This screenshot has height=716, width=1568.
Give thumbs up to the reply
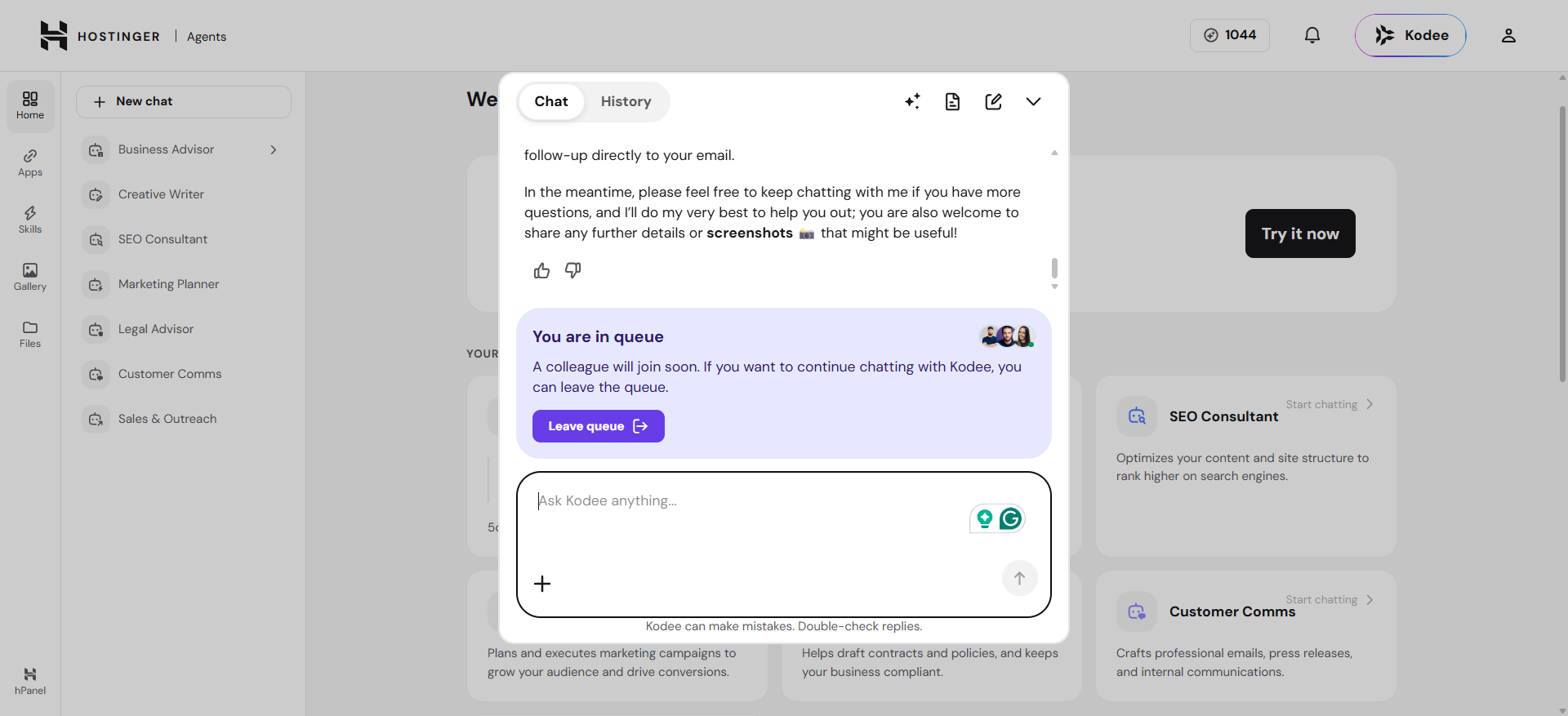coord(541,270)
